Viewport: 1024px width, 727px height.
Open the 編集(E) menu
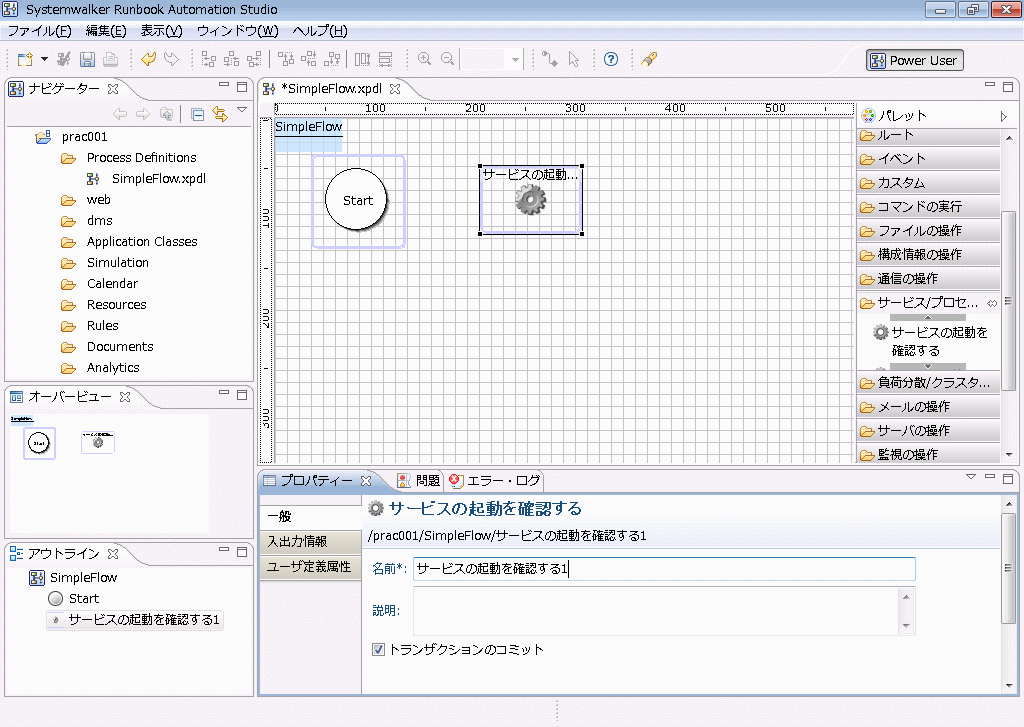pyautogui.click(x=106, y=31)
